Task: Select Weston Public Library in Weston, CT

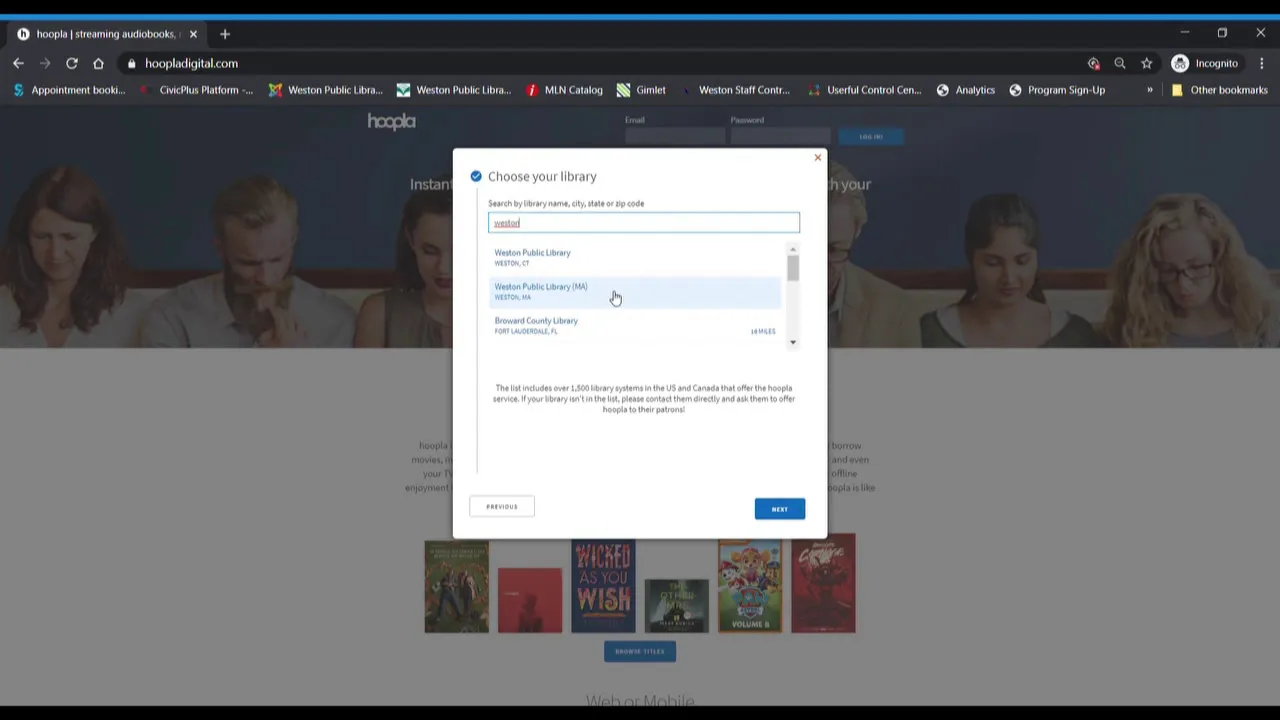Action: tap(636, 257)
